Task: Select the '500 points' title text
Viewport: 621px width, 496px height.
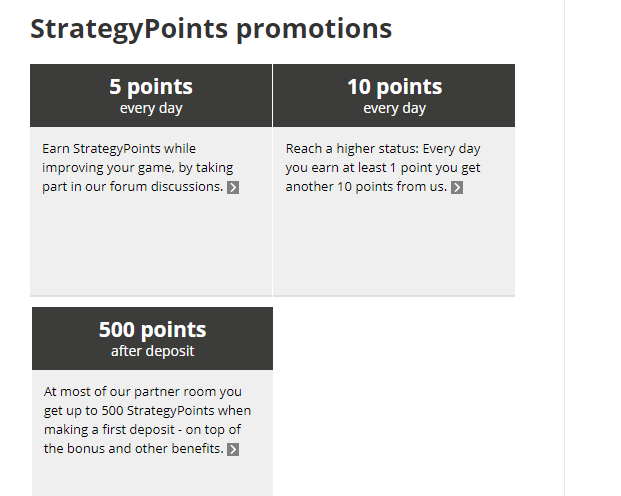Action: pos(152,329)
